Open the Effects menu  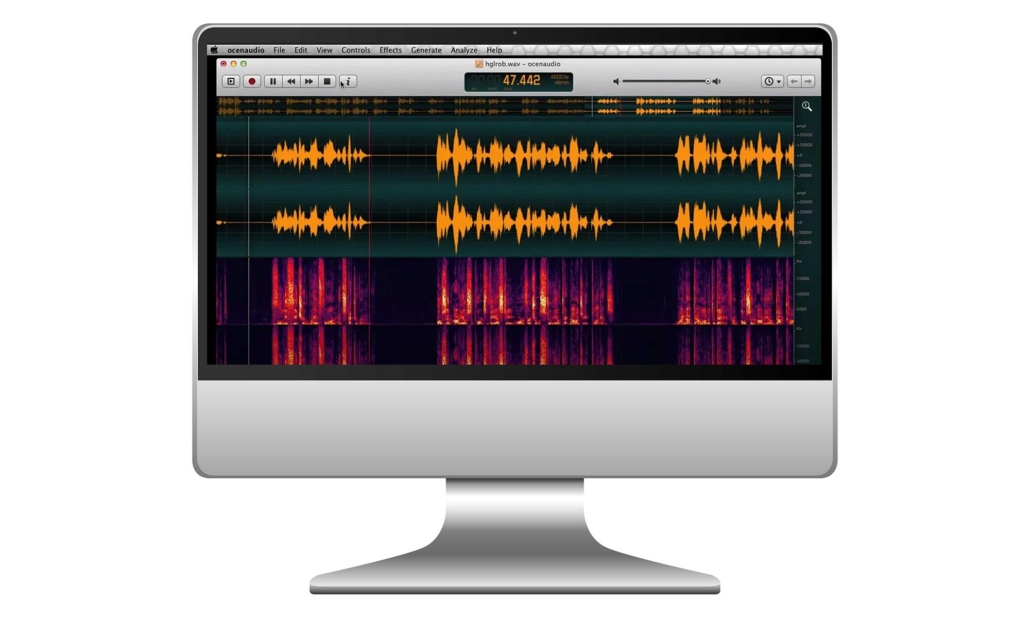390,49
